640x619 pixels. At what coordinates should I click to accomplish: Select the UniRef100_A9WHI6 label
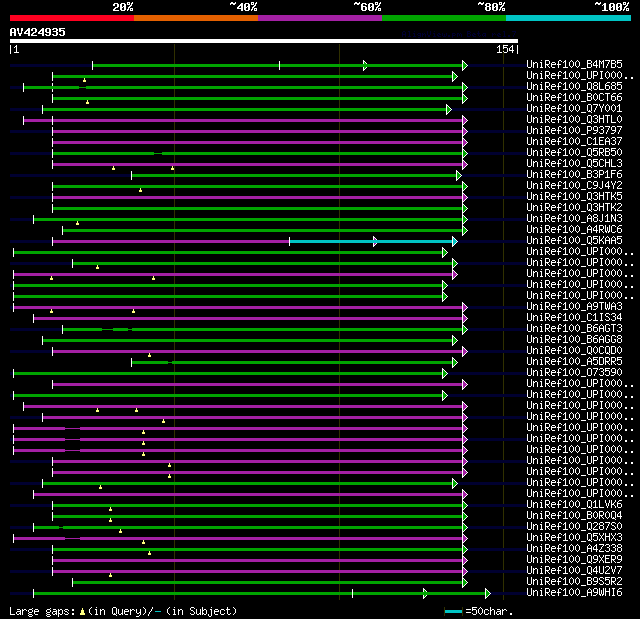[574, 593]
